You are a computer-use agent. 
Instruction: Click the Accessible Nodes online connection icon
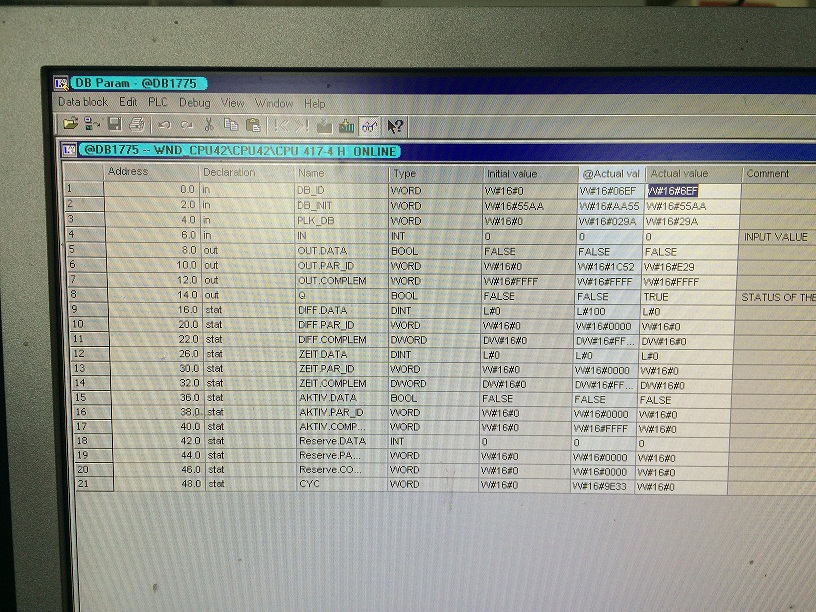pyautogui.click(x=92, y=124)
